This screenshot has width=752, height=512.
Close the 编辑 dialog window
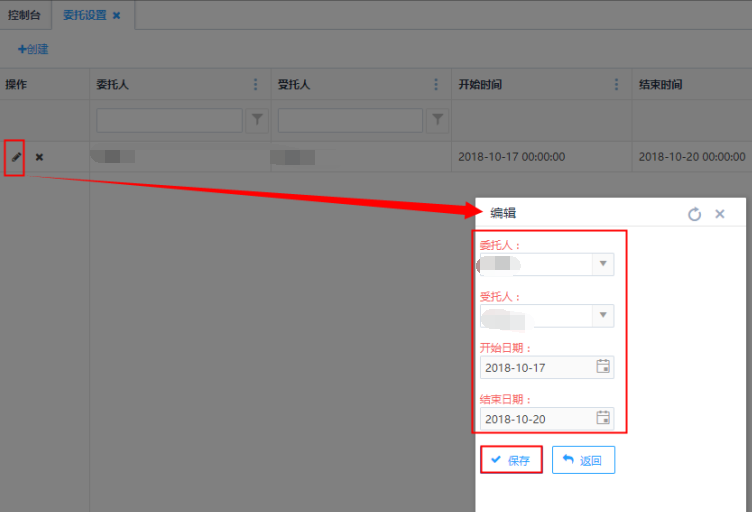tap(720, 214)
